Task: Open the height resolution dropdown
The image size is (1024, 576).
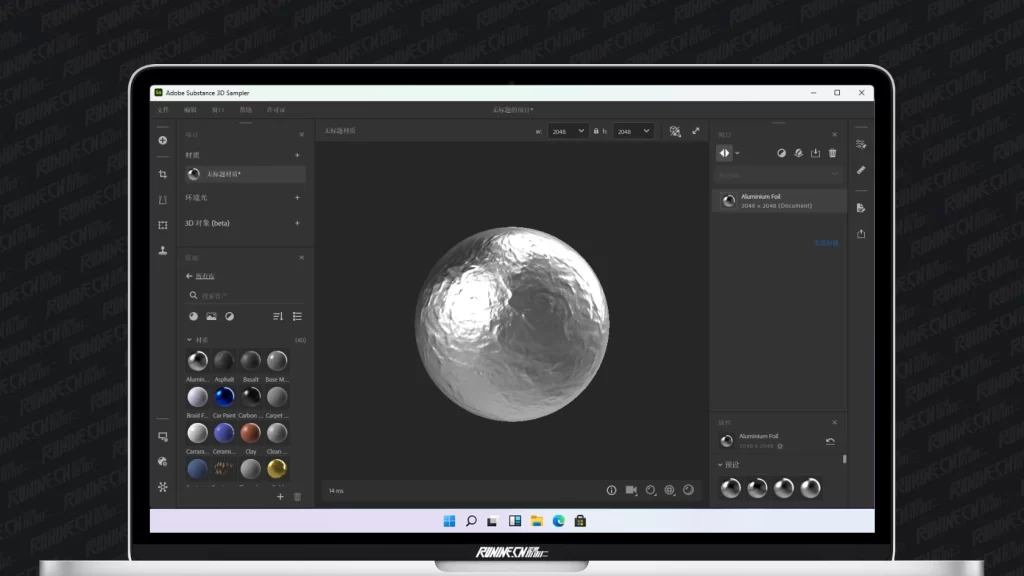Action: (x=634, y=131)
